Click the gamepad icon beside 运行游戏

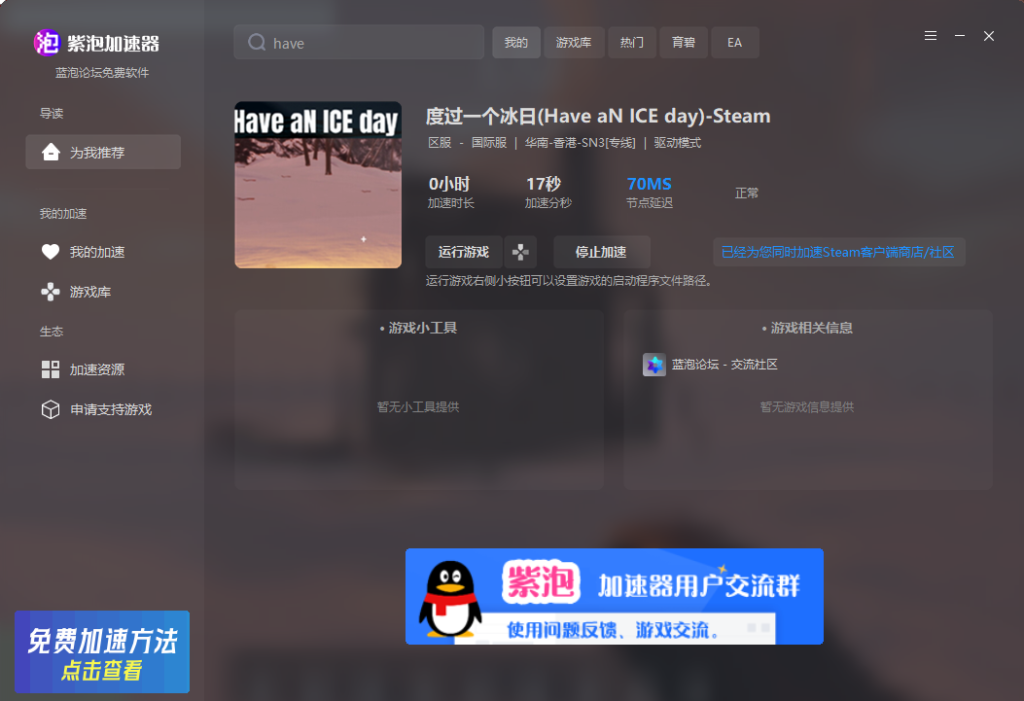click(x=521, y=252)
